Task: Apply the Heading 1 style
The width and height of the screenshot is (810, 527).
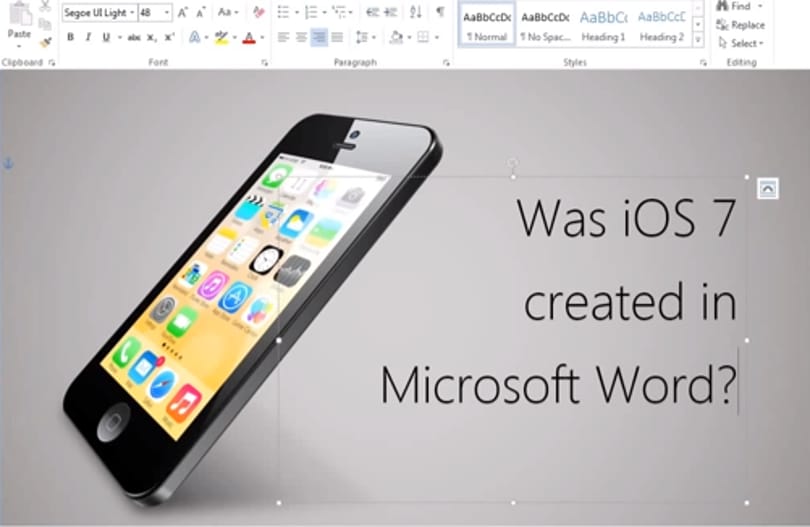Action: pos(603,26)
